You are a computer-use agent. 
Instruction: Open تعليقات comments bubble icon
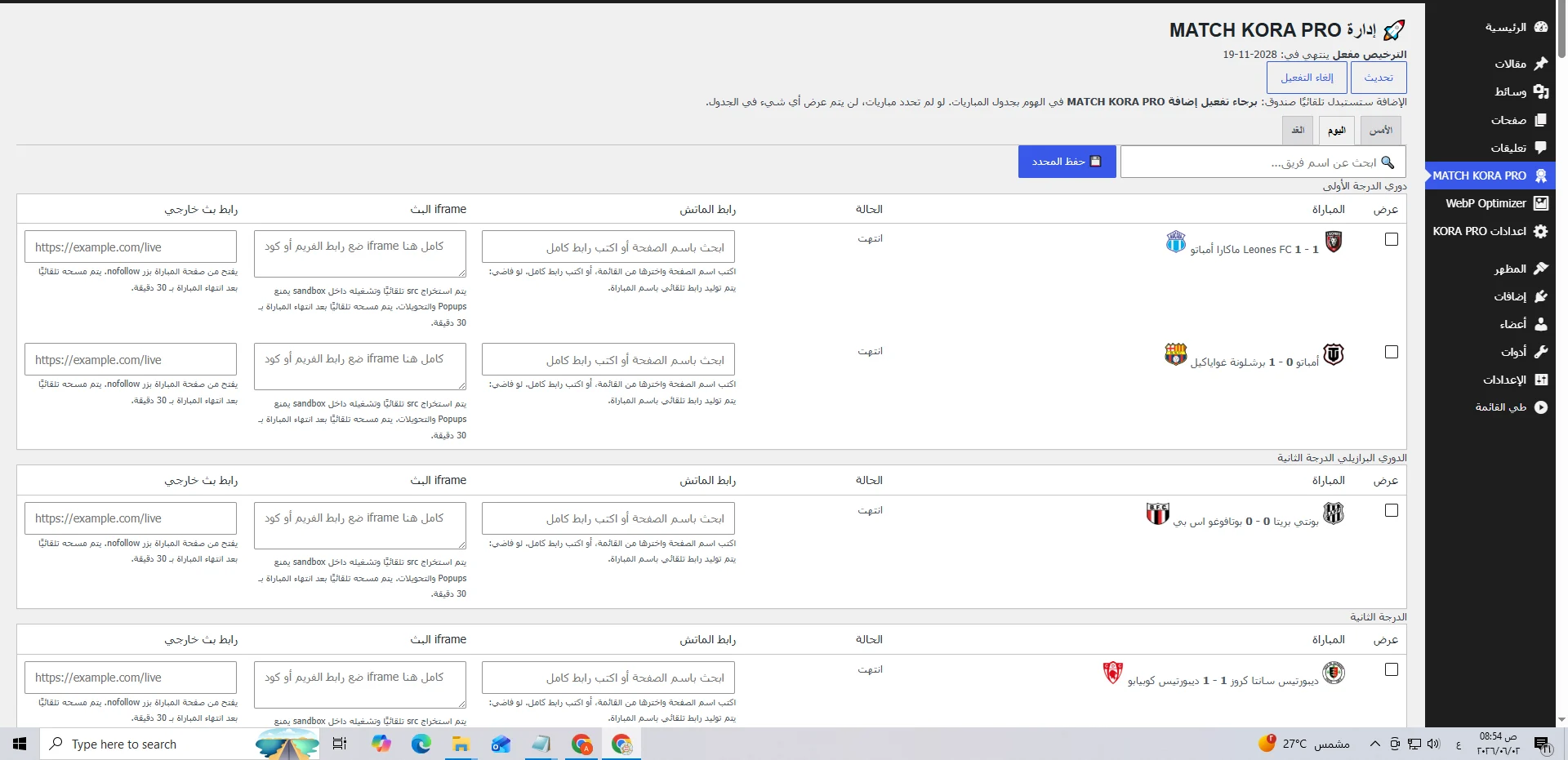(x=1540, y=148)
